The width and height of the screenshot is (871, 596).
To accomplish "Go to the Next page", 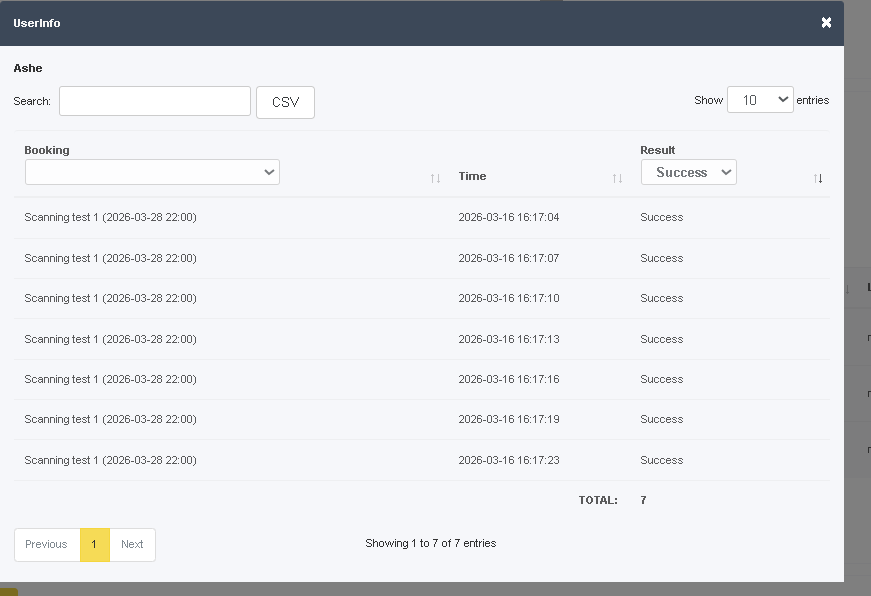I will [x=132, y=544].
